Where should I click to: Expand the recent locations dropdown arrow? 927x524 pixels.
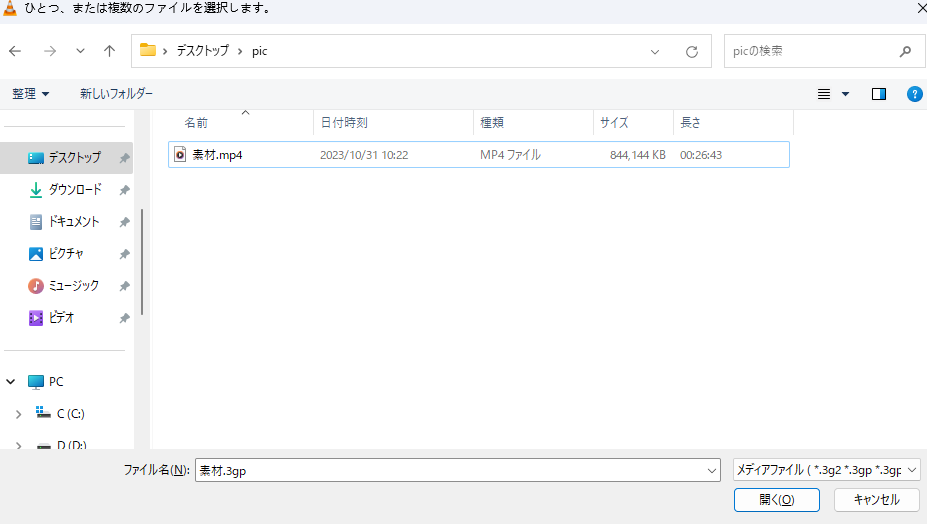tap(80, 51)
